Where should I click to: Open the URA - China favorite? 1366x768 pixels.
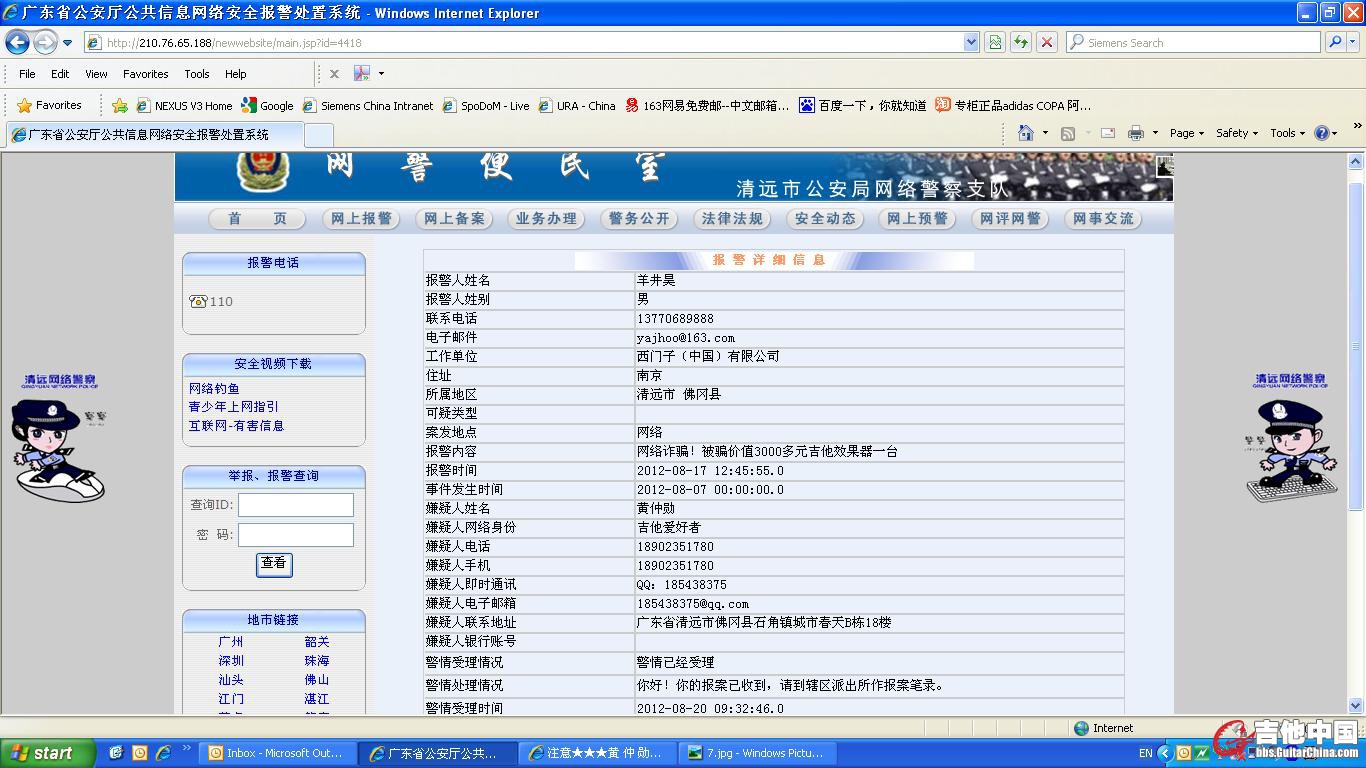pos(577,105)
